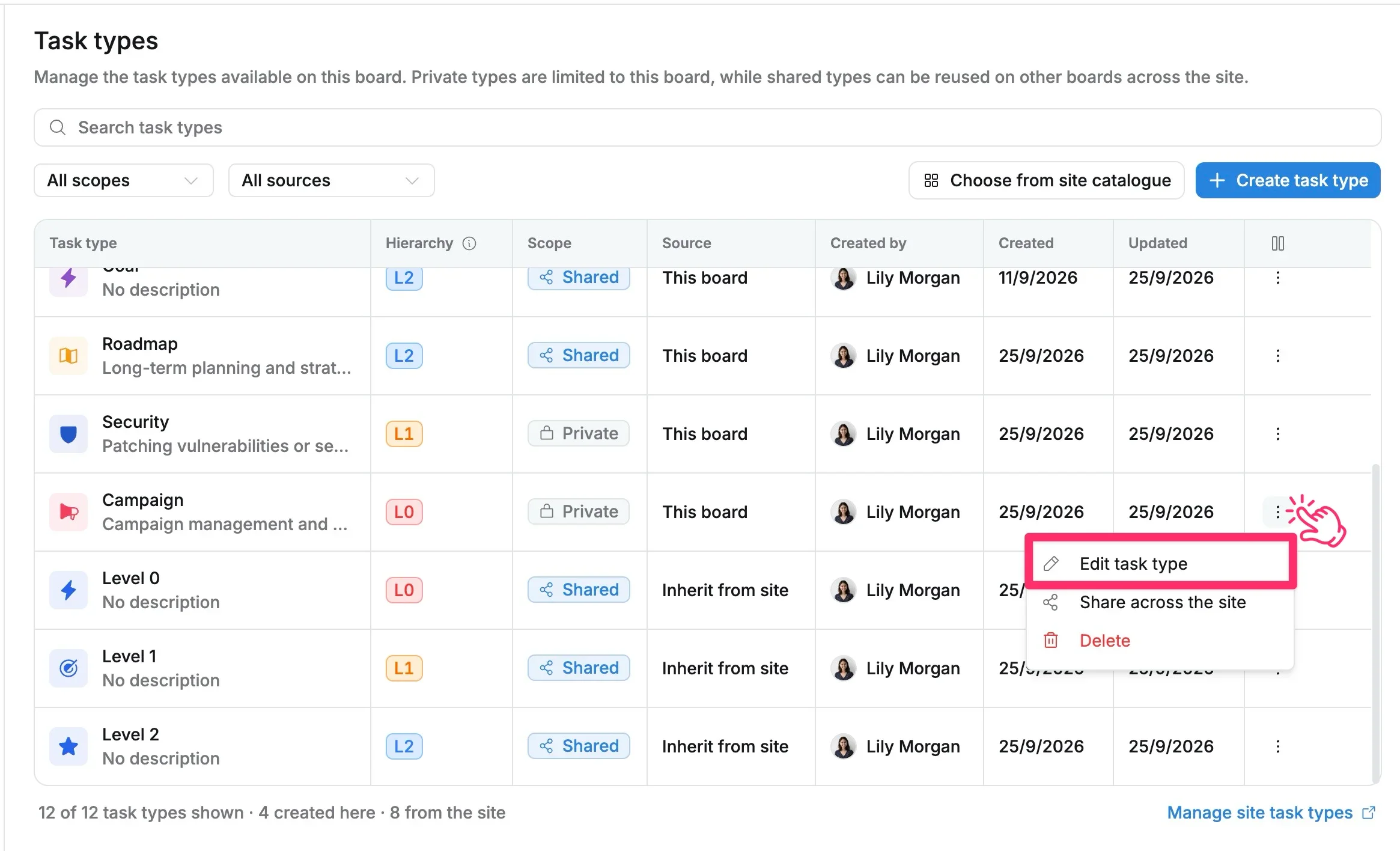Click the Campaign task type name
Image resolution: width=1400 pixels, height=851 pixels.
coord(143,500)
